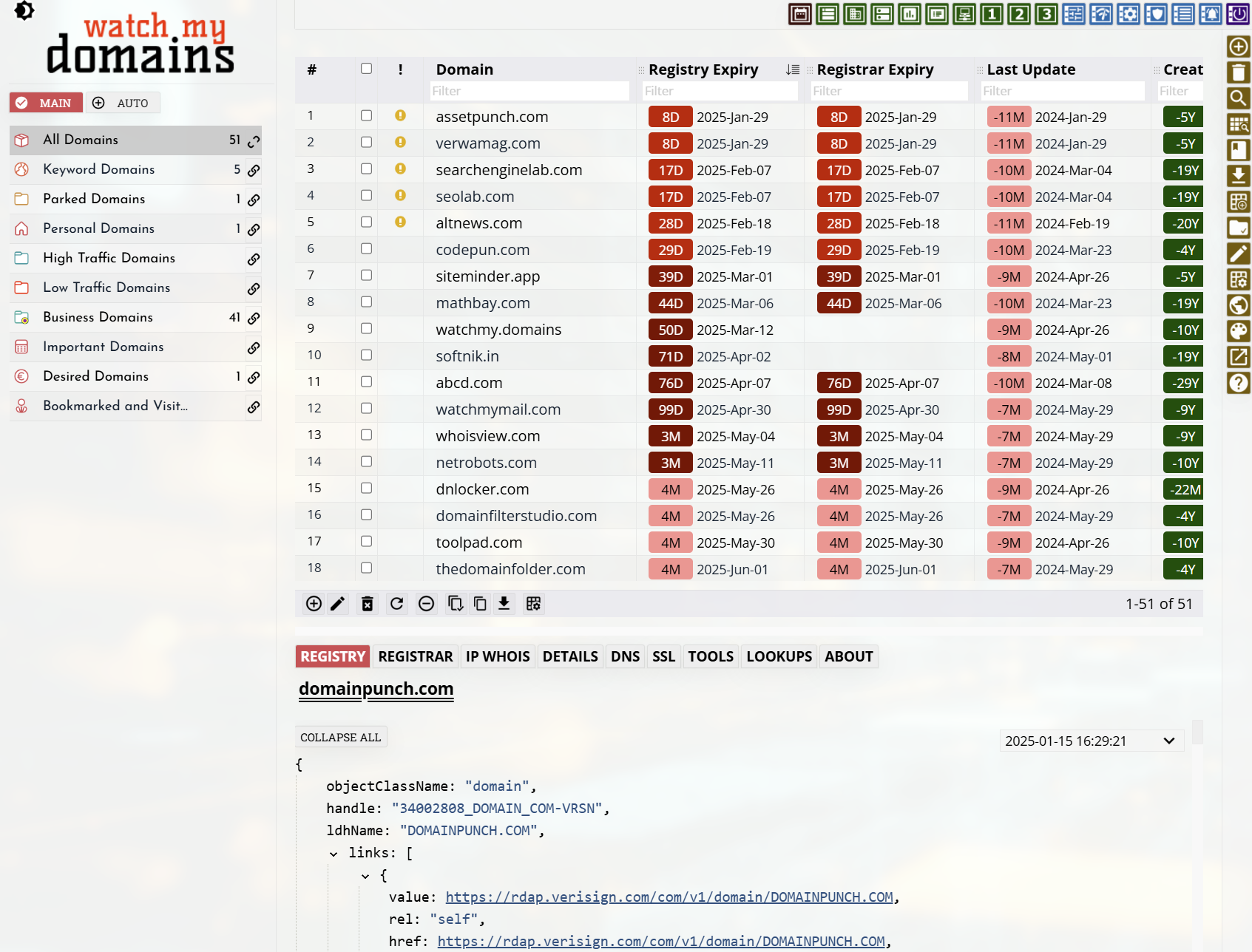
Task: Open the link icon beside Parked Domains
Action: 254,200
